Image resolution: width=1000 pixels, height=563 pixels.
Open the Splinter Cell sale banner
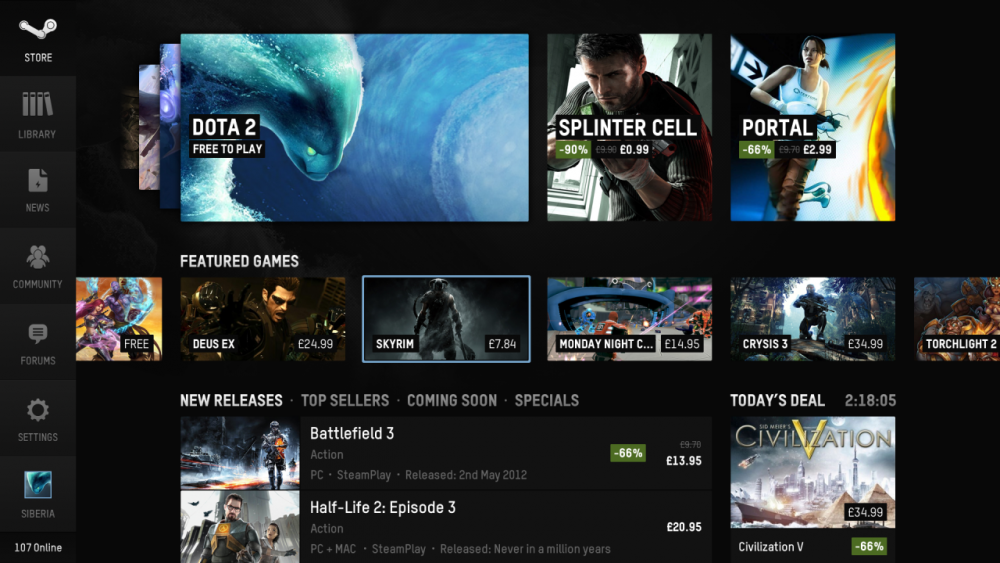pos(629,128)
